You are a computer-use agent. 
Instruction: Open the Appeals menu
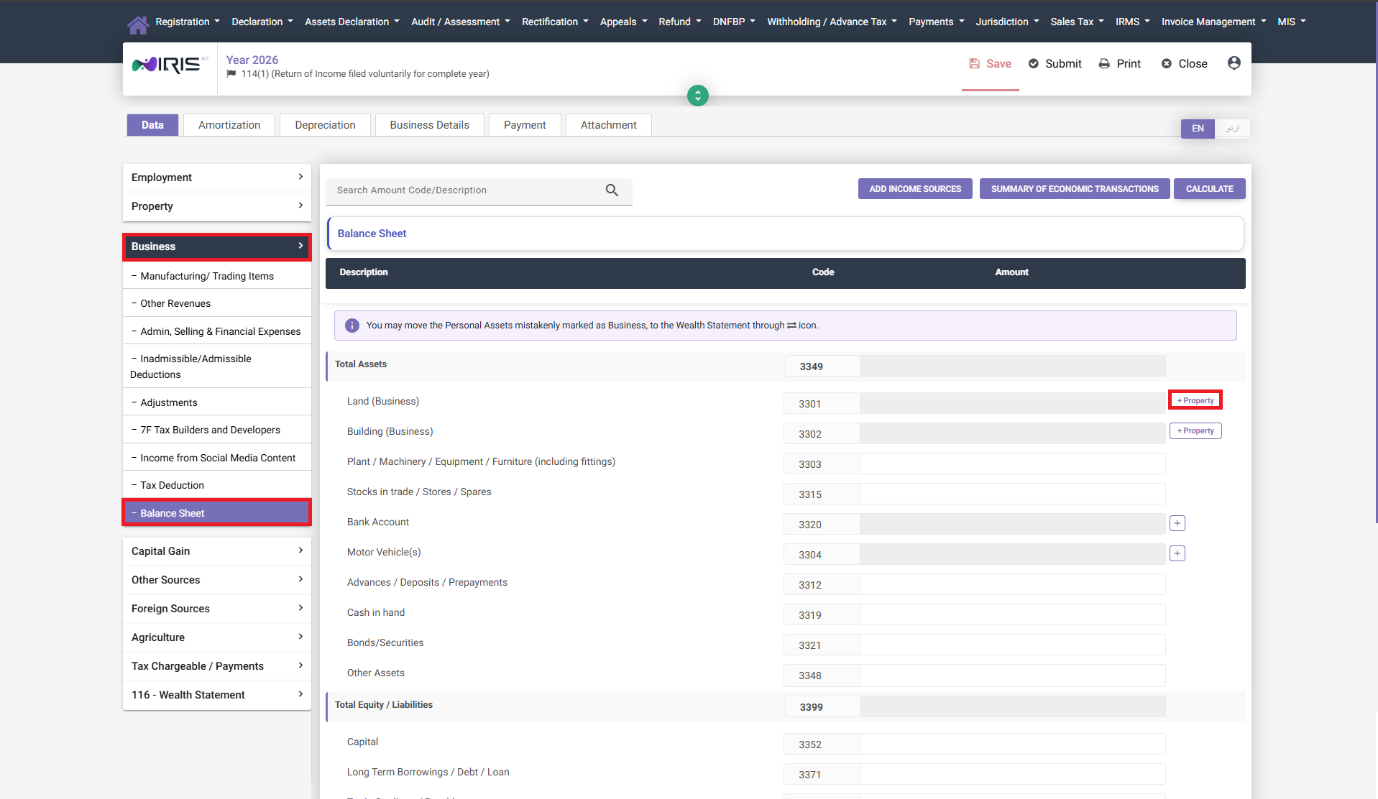[x=623, y=21]
